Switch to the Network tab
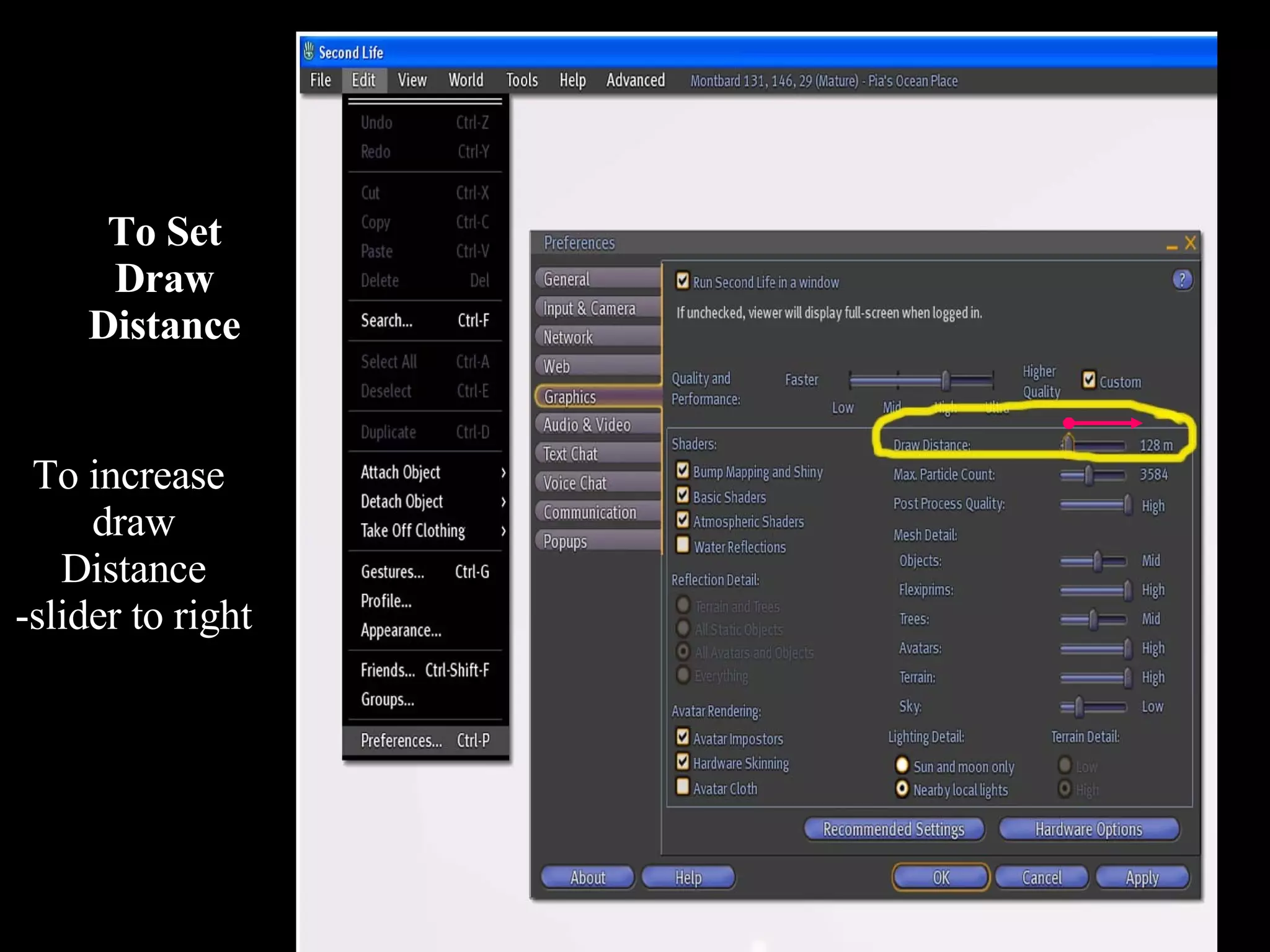Viewport: 1270px width, 952px height. (598, 337)
